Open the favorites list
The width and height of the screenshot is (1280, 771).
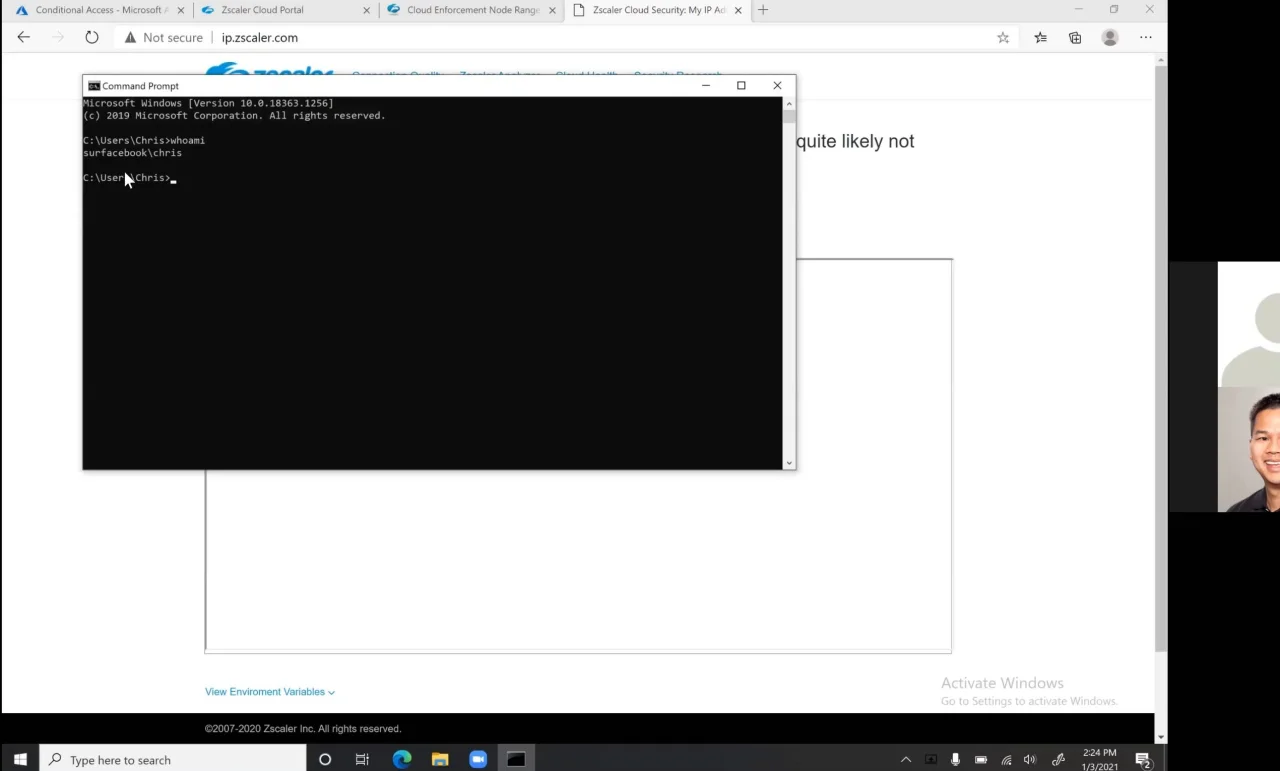coord(1040,38)
